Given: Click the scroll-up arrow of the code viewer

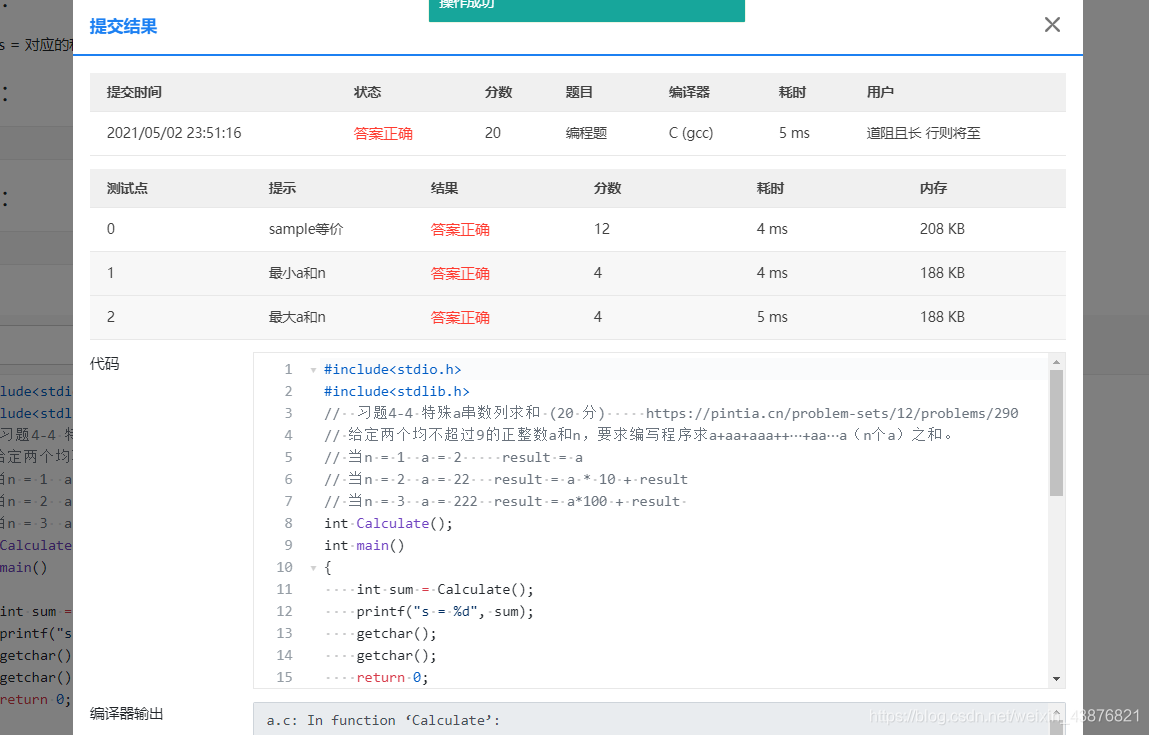Looking at the screenshot, I should click(1056, 362).
